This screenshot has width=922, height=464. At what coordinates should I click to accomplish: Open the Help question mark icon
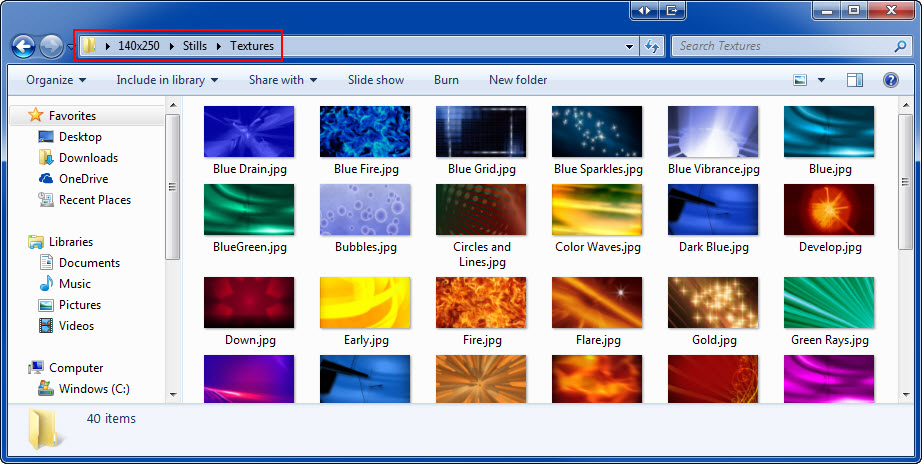890,80
